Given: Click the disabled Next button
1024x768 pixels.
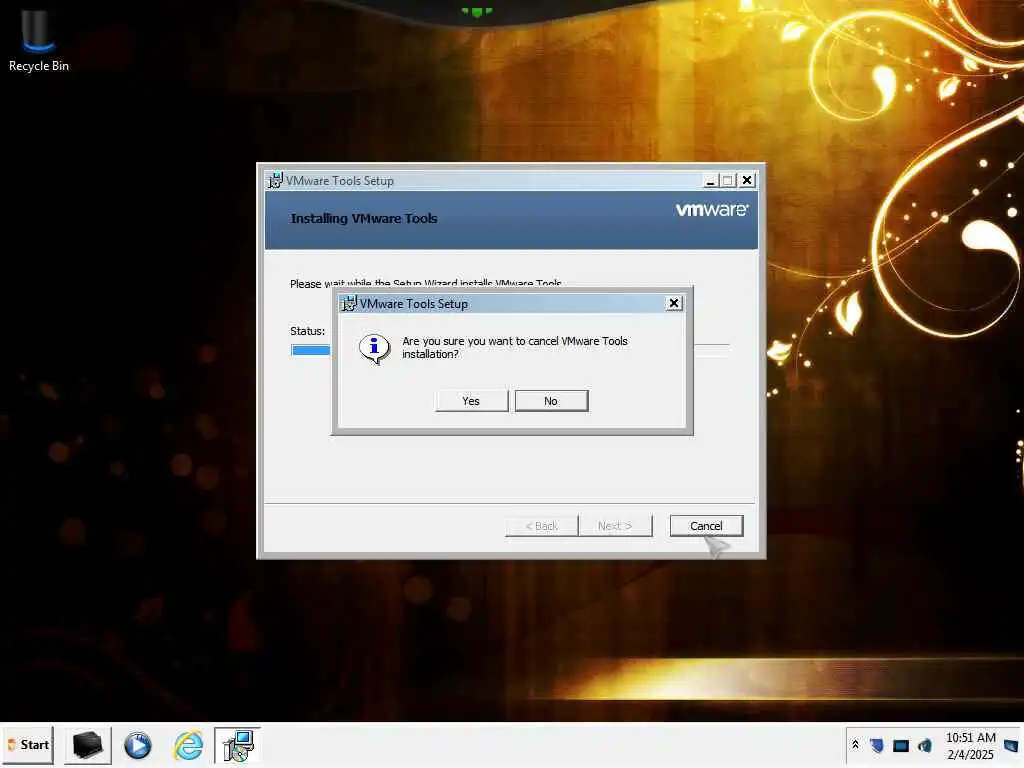Looking at the screenshot, I should (x=615, y=526).
